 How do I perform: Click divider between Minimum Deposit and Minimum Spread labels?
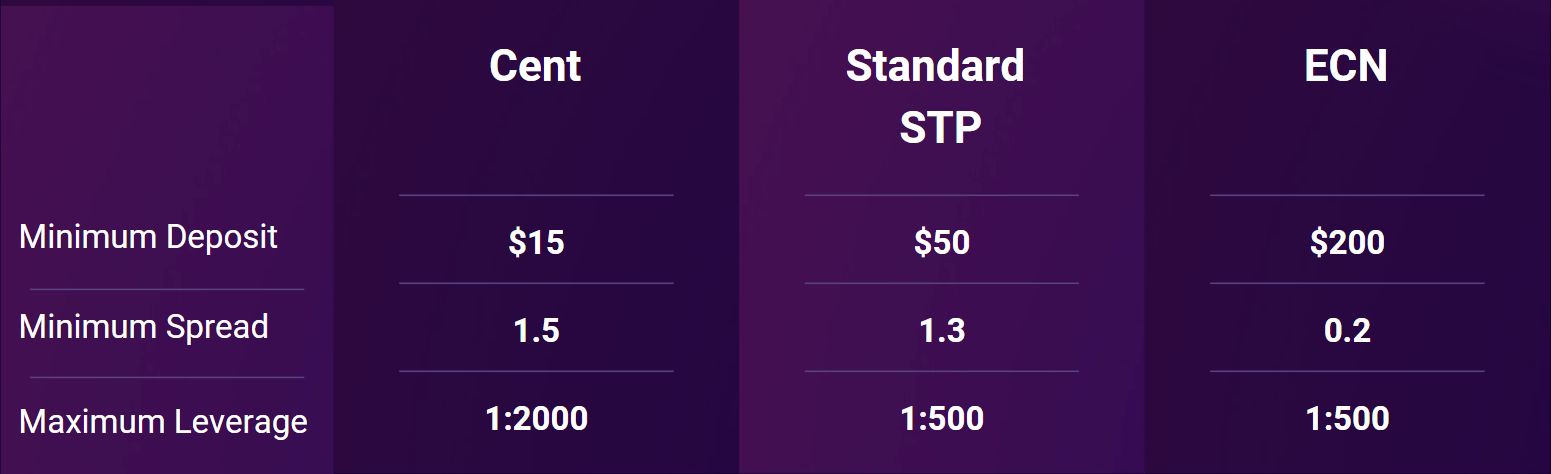167,289
